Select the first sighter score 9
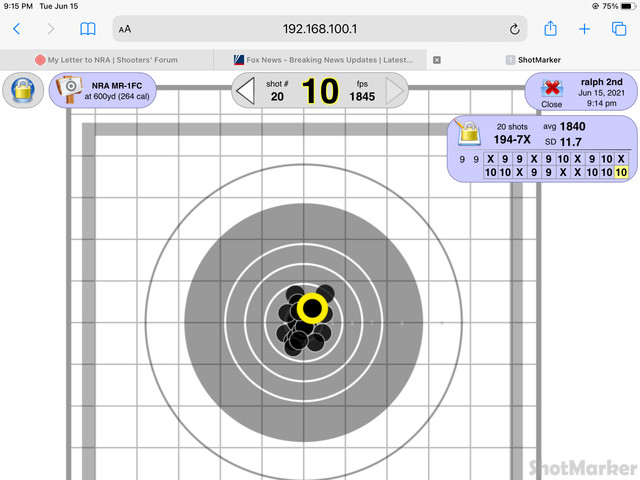This screenshot has height=480, width=640. click(462, 159)
